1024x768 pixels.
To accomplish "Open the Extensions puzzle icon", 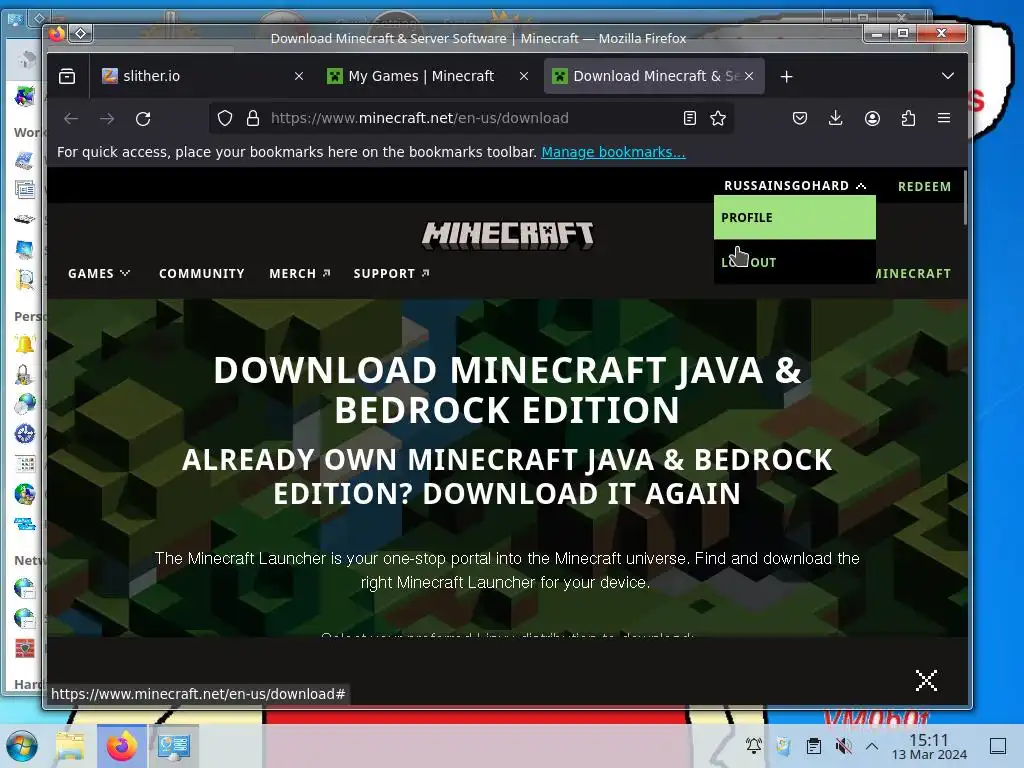I will click(908, 118).
